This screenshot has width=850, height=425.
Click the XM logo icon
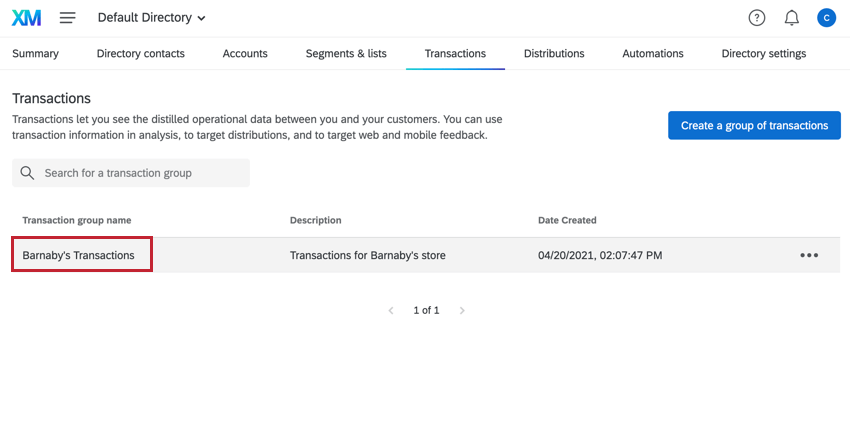[x=26, y=18]
